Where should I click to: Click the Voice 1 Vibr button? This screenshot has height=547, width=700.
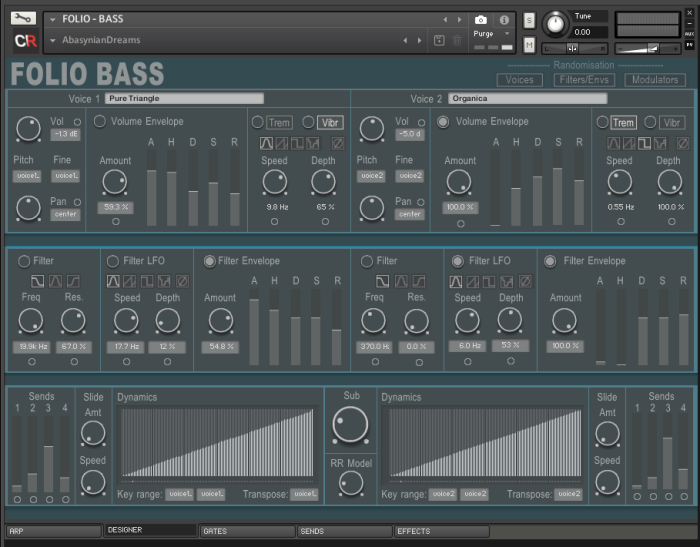(330, 122)
